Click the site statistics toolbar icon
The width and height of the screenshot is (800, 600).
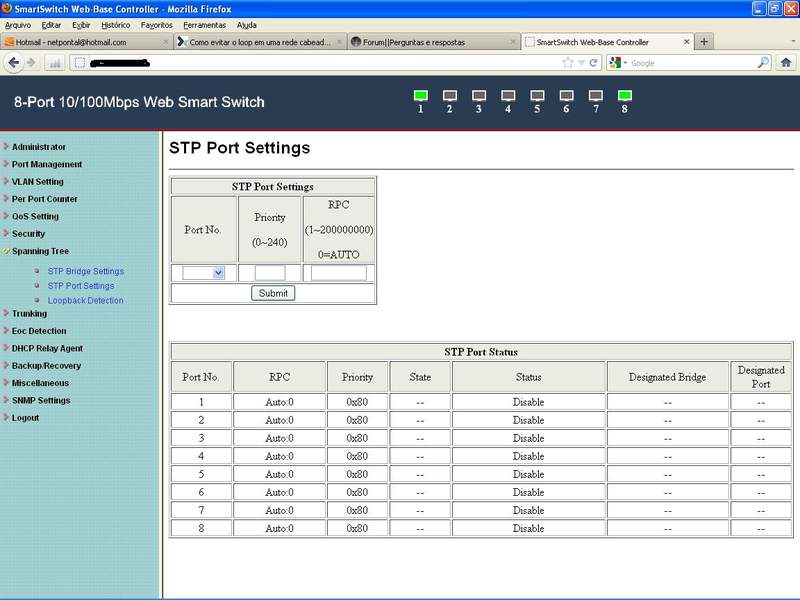pos(55,63)
